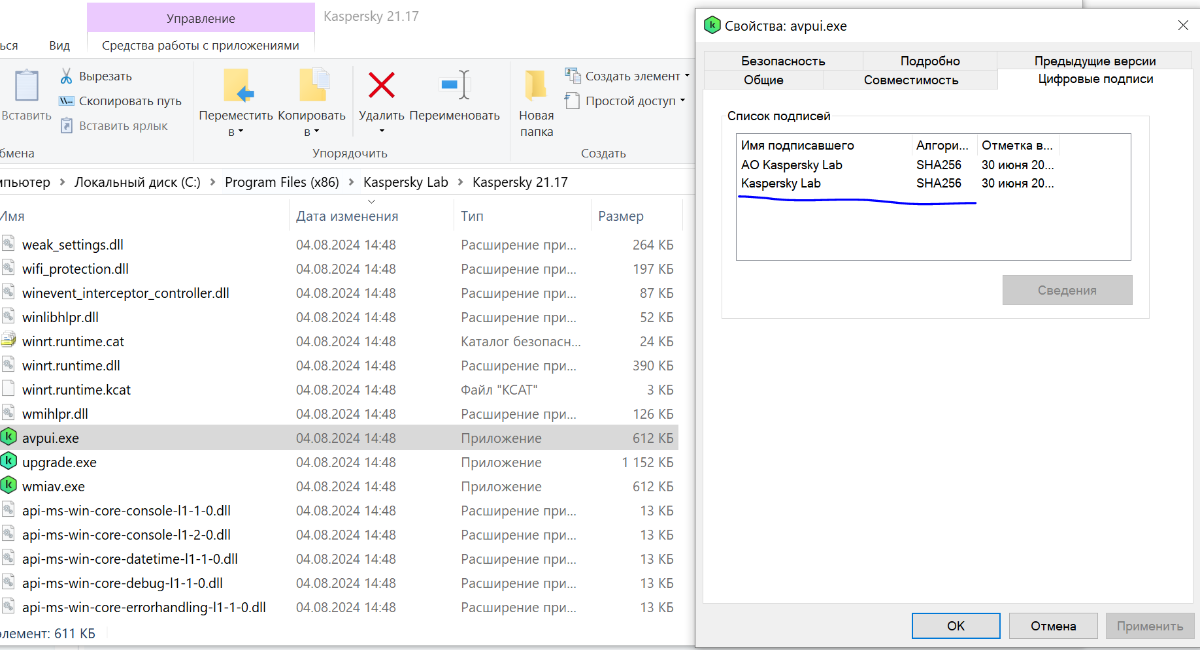Select the wmihlpr.dll file icon
The image size is (1200, 650).
(9, 413)
